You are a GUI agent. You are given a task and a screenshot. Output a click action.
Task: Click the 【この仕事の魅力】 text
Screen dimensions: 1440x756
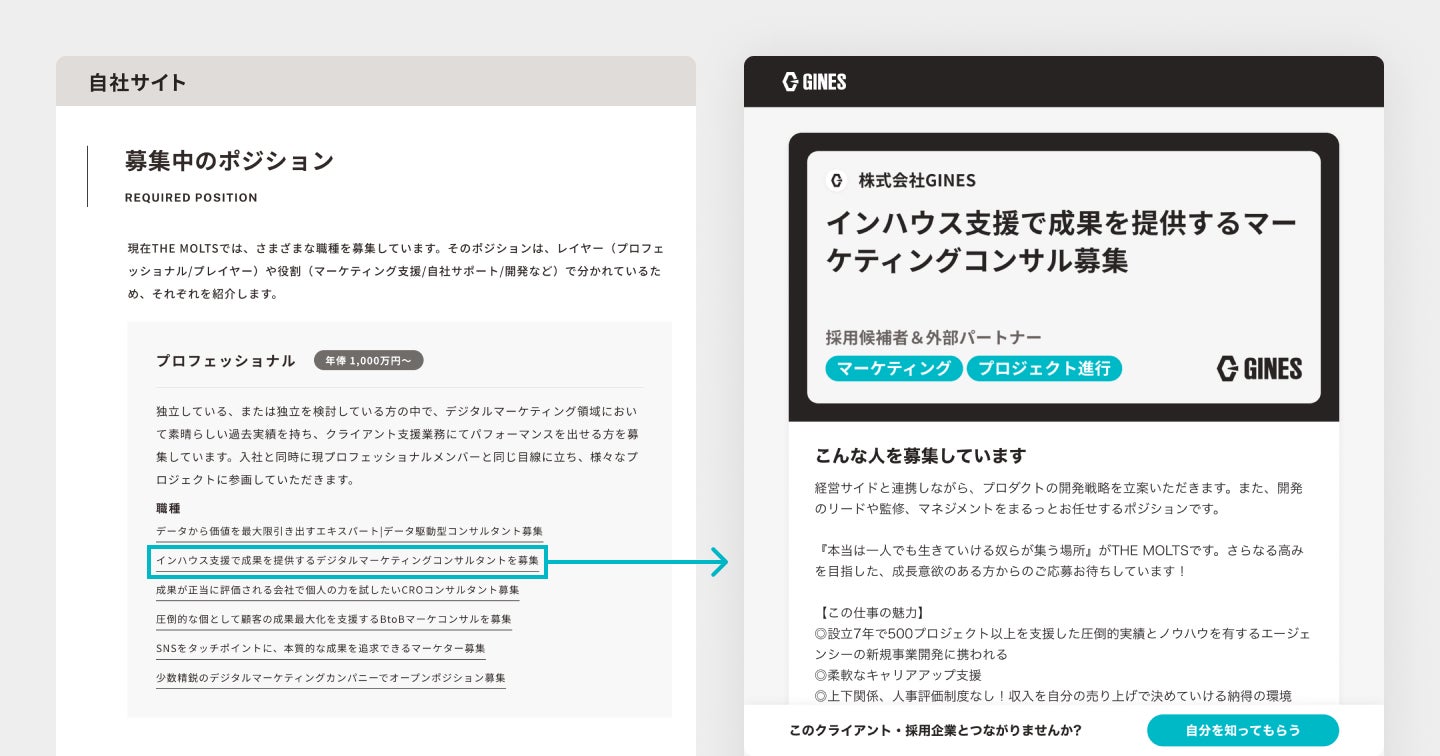(870, 612)
